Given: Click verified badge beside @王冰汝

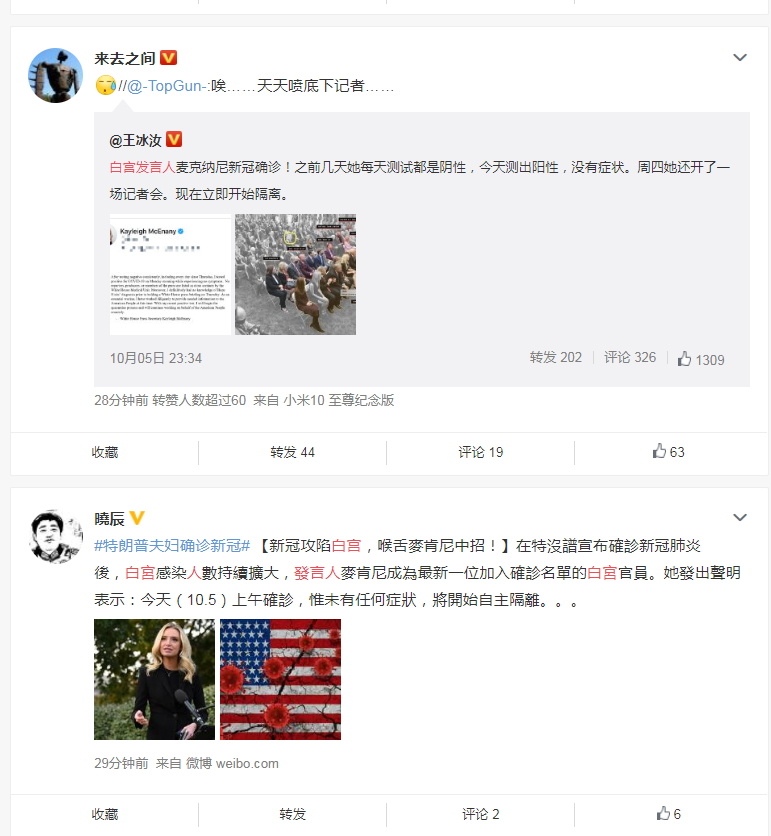Looking at the screenshot, I should tap(174, 139).
